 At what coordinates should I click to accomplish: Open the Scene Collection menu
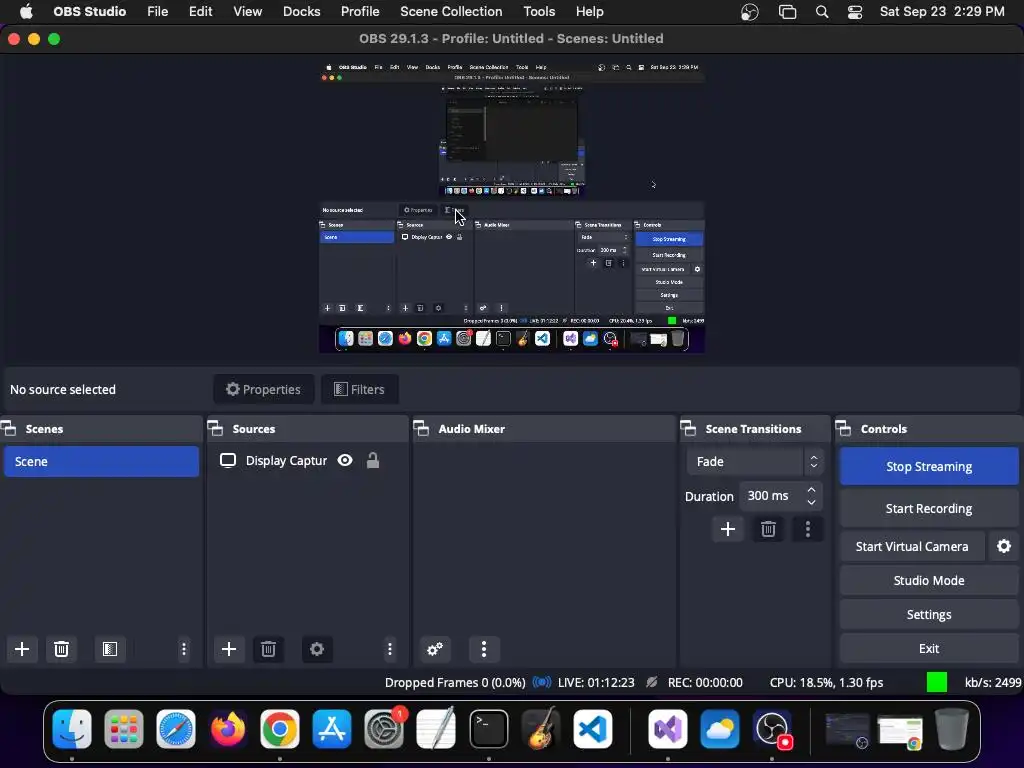point(451,12)
